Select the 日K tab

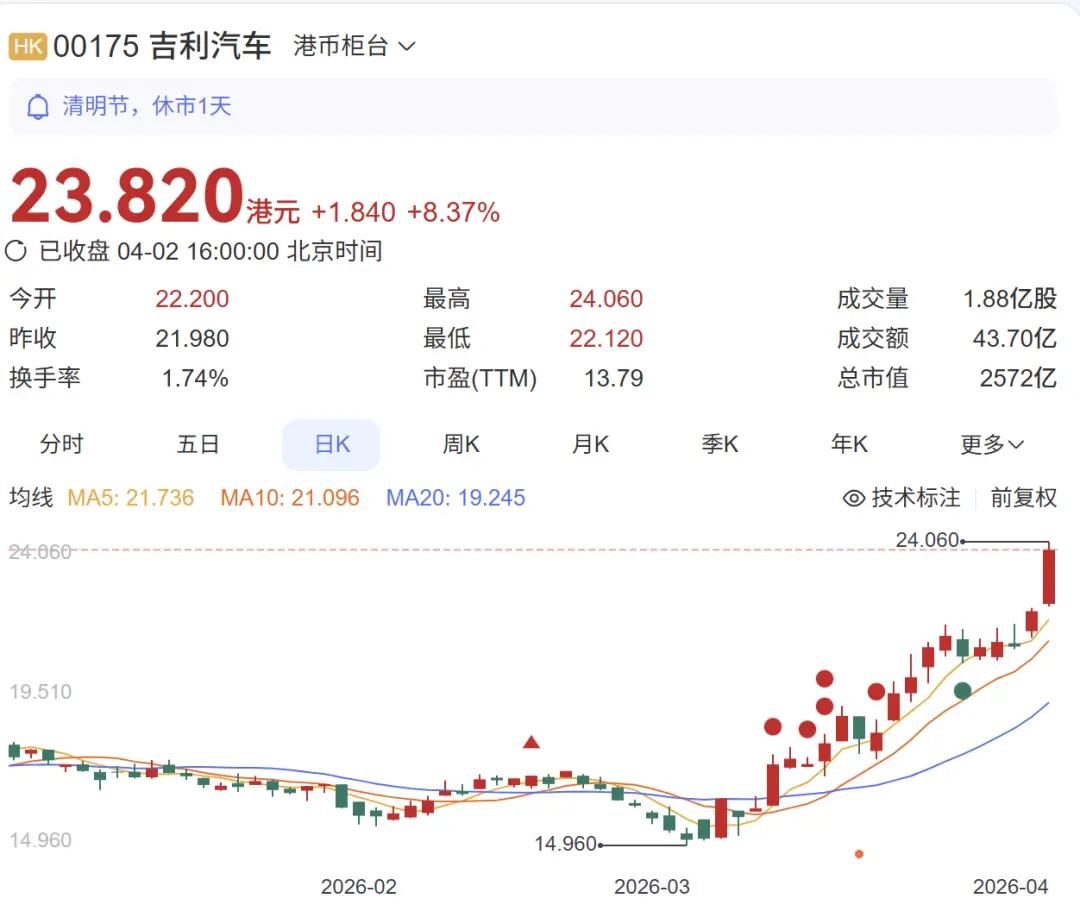331,444
